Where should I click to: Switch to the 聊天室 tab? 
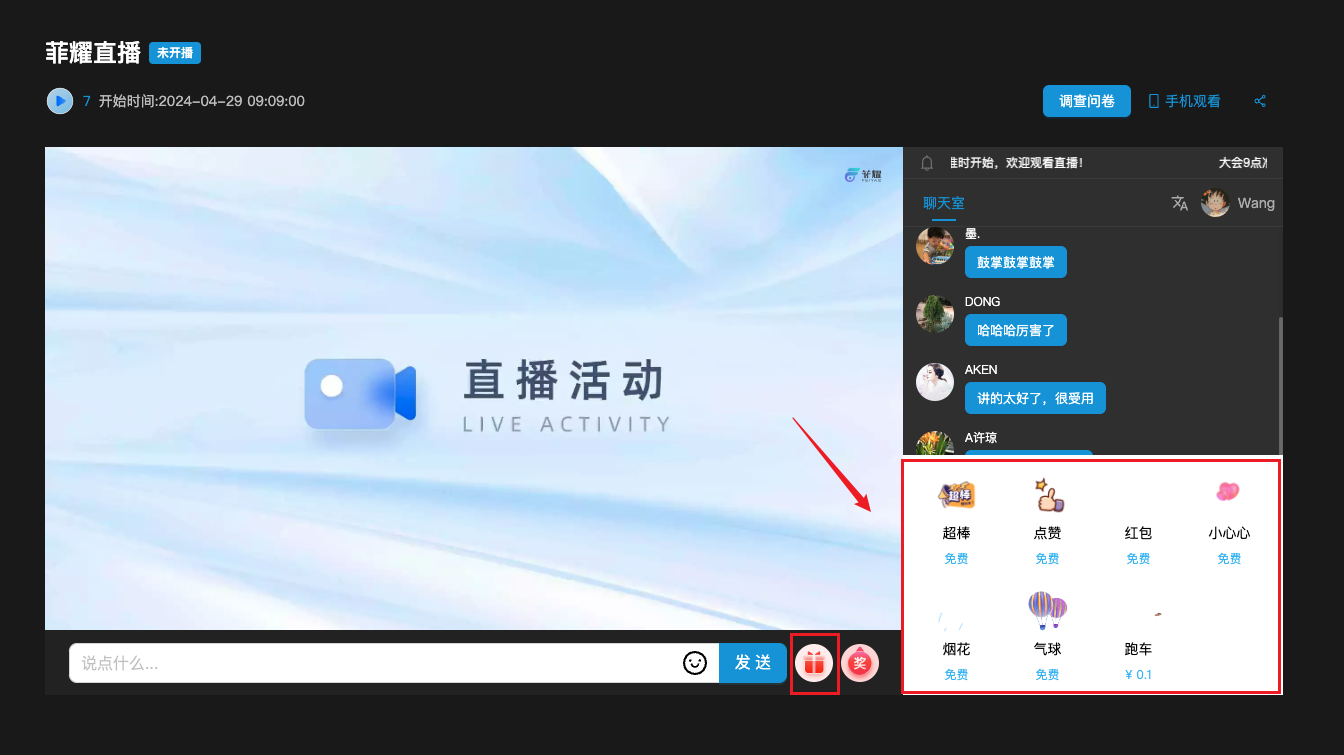(944, 203)
